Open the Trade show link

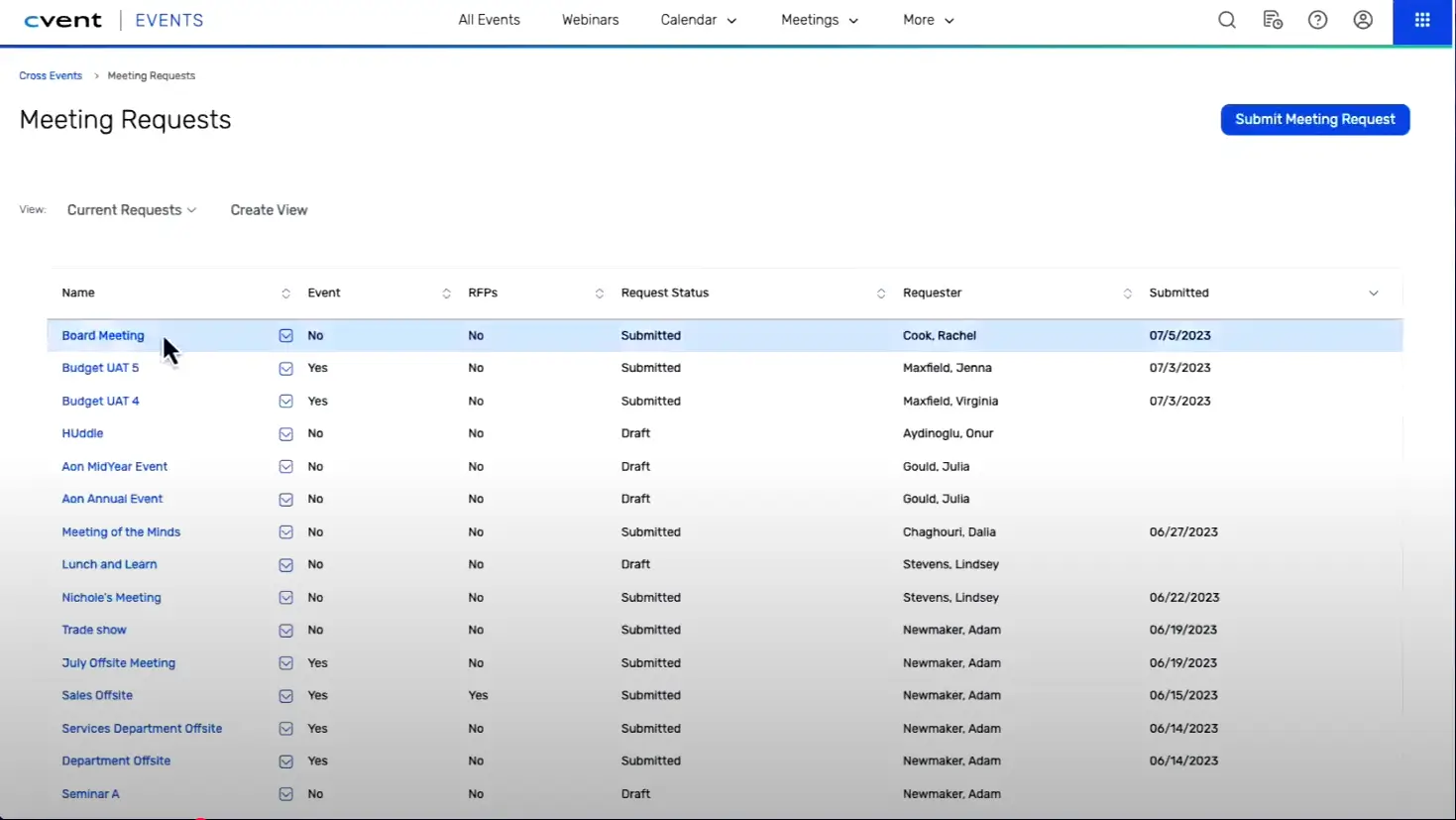tap(94, 630)
